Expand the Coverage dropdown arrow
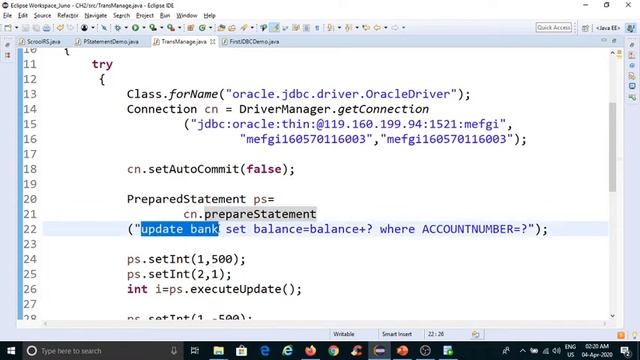The width and height of the screenshot is (640, 360). pos(162,28)
